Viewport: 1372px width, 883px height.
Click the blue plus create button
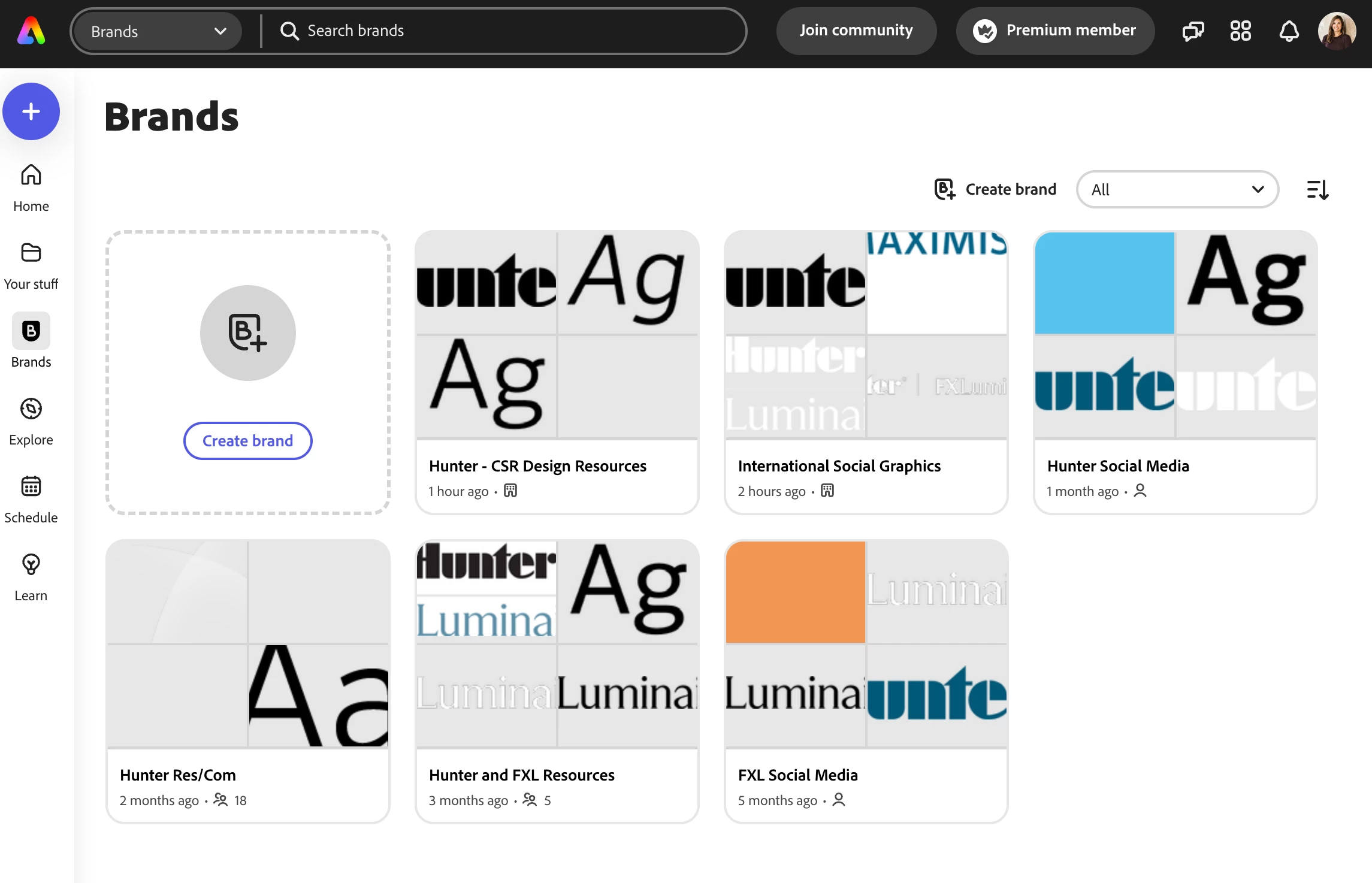click(x=31, y=111)
